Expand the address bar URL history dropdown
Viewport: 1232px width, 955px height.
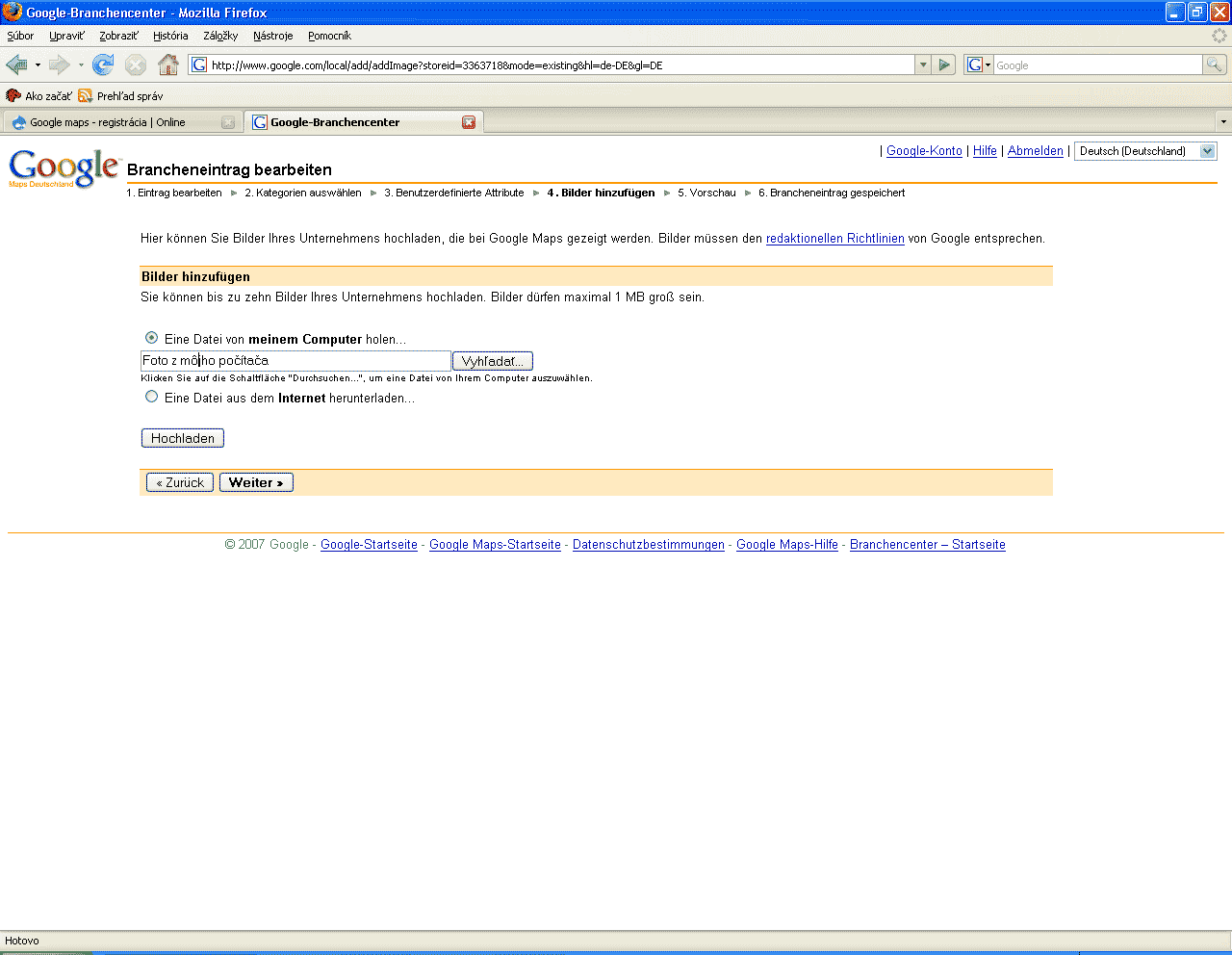923,65
